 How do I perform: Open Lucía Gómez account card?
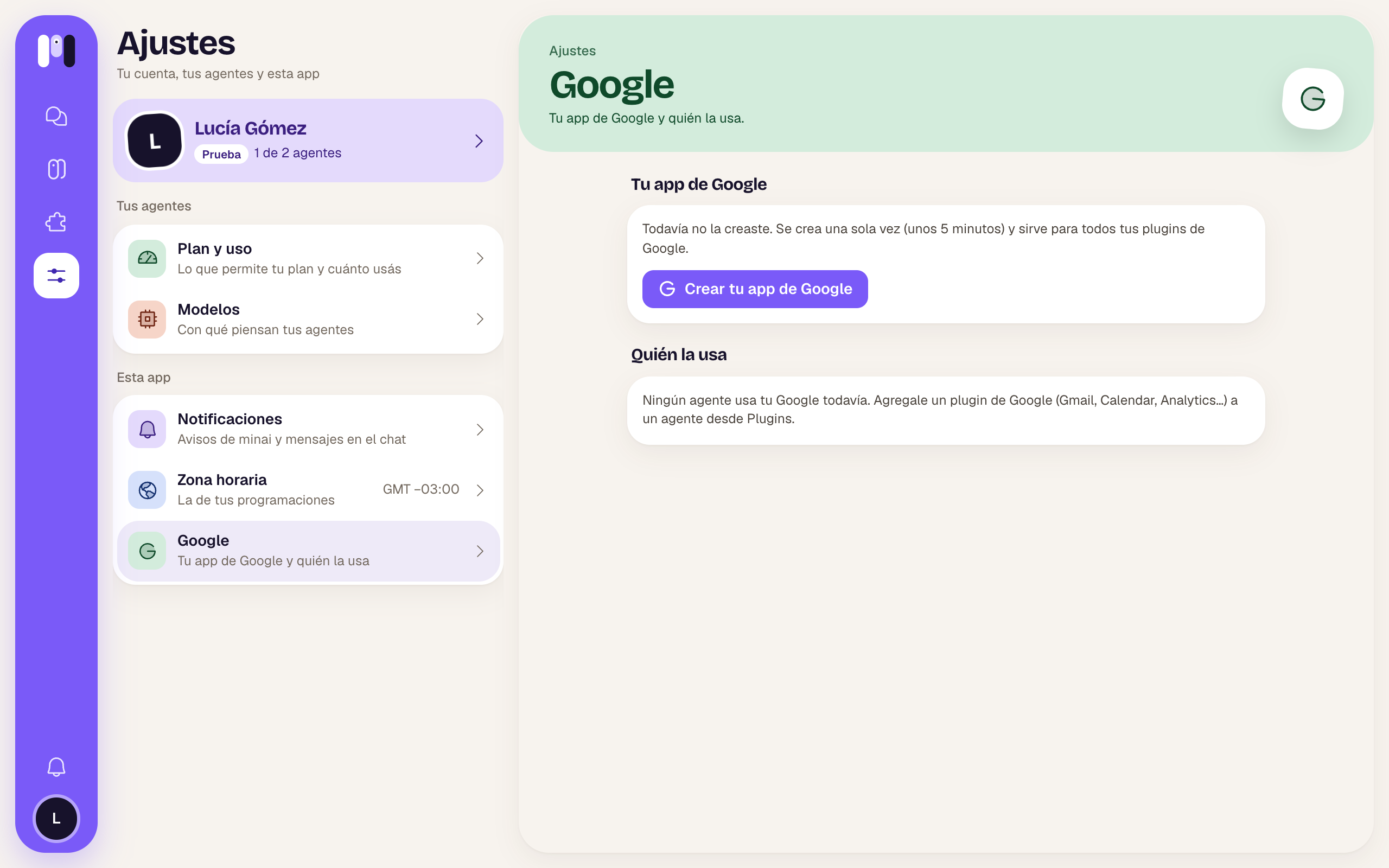tap(308, 141)
